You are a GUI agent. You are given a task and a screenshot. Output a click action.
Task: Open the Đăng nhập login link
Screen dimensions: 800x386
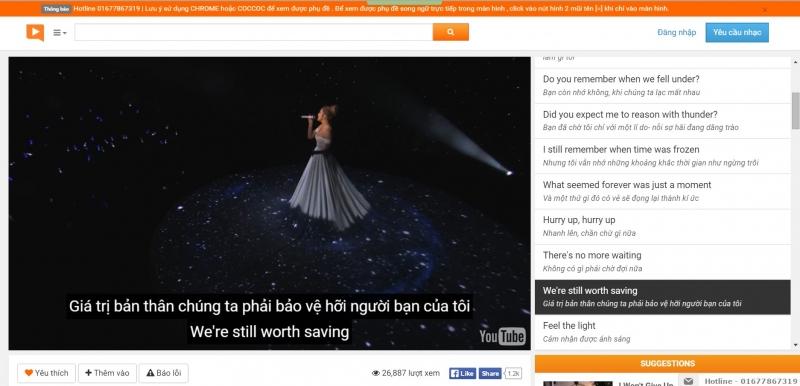click(677, 33)
